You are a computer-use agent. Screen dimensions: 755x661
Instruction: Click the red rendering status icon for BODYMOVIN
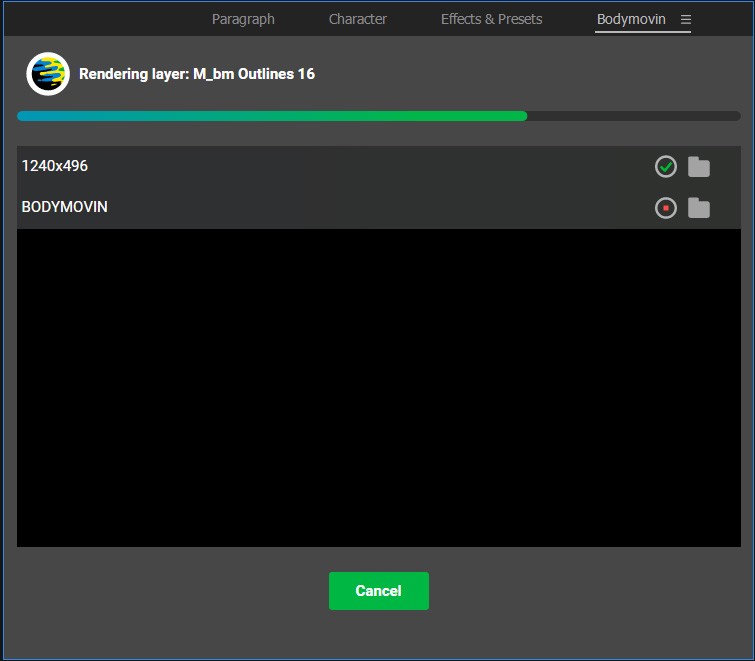665,208
